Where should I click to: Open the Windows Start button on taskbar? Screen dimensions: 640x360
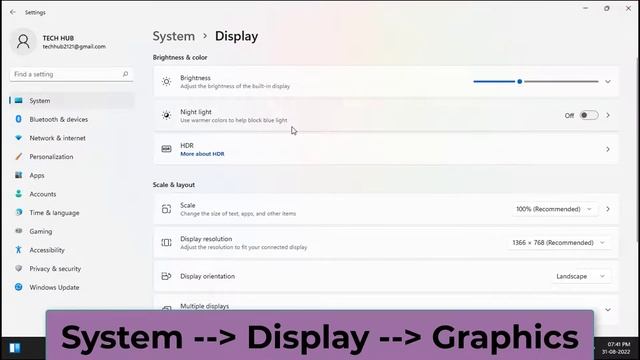pos(15,348)
